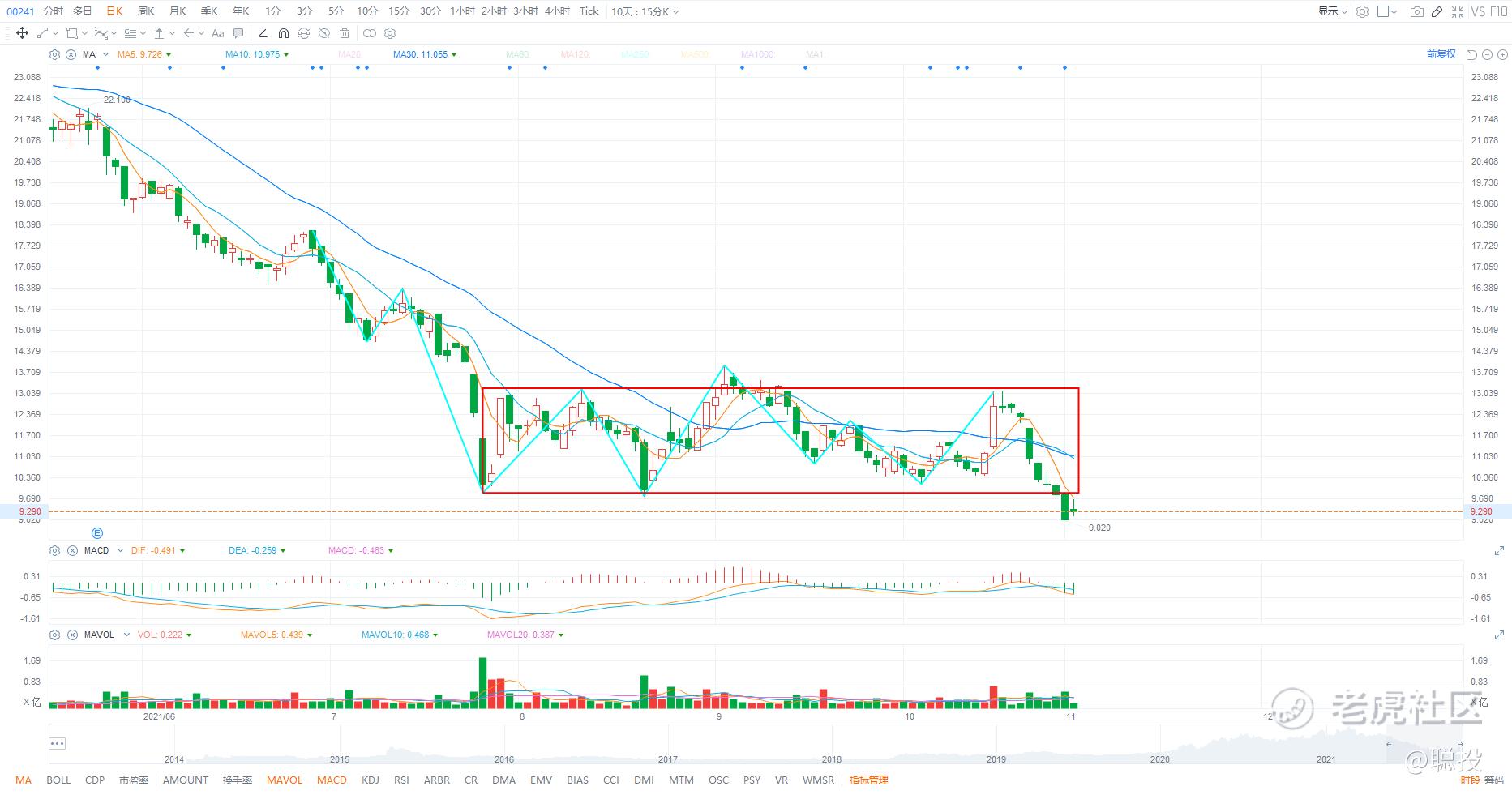Screen dimensions: 1512x795
Task: Switch to 周K weekly chart
Action: (146, 11)
